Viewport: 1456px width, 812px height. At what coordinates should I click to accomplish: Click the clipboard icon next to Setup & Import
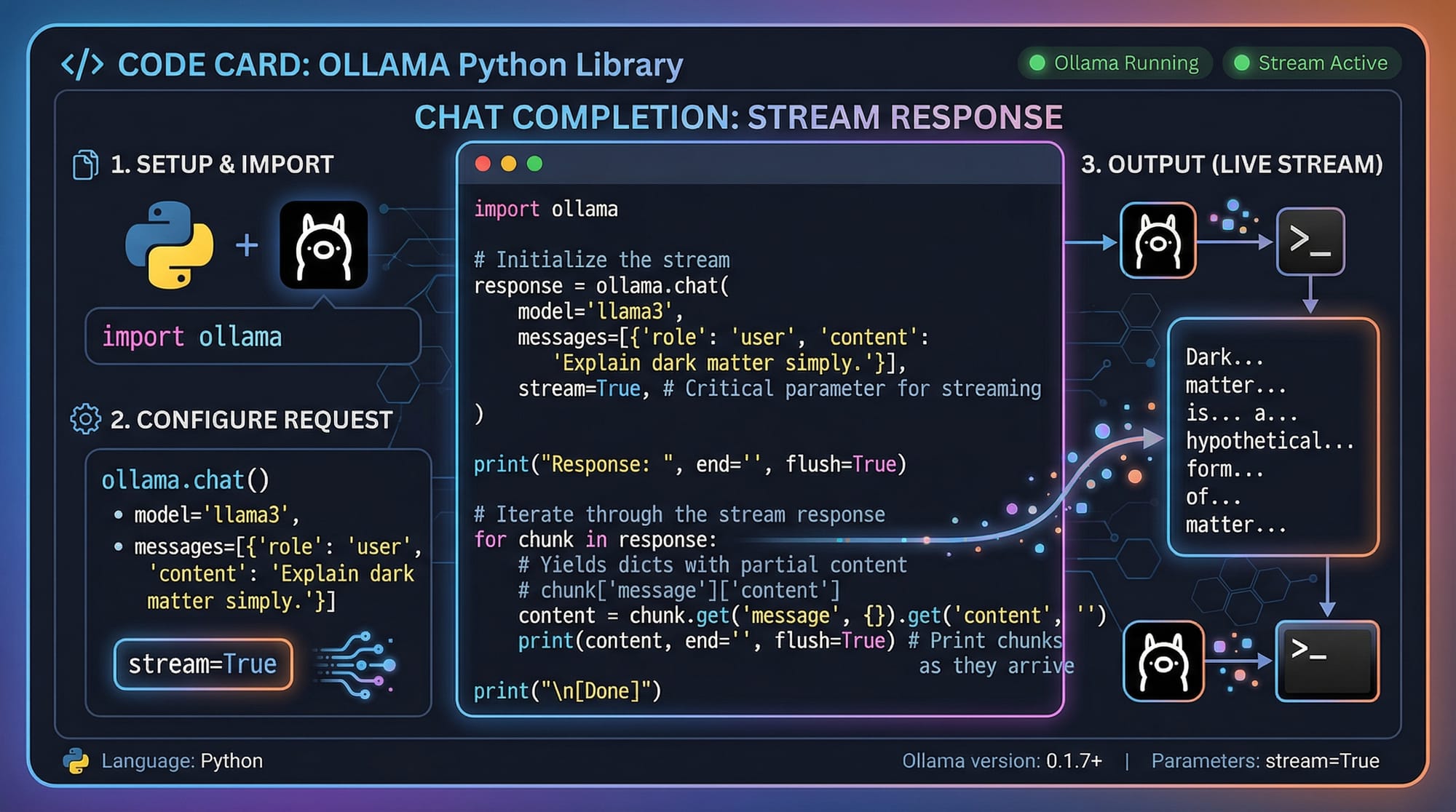(x=85, y=164)
